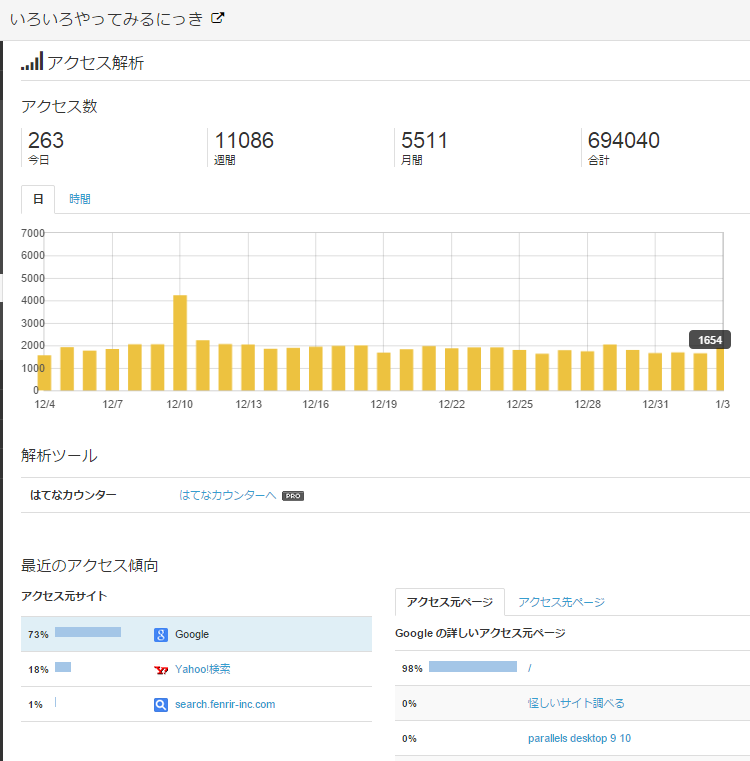Click the access analysis bar-chart icon
The height and width of the screenshot is (761, 750).
[32, 61]
